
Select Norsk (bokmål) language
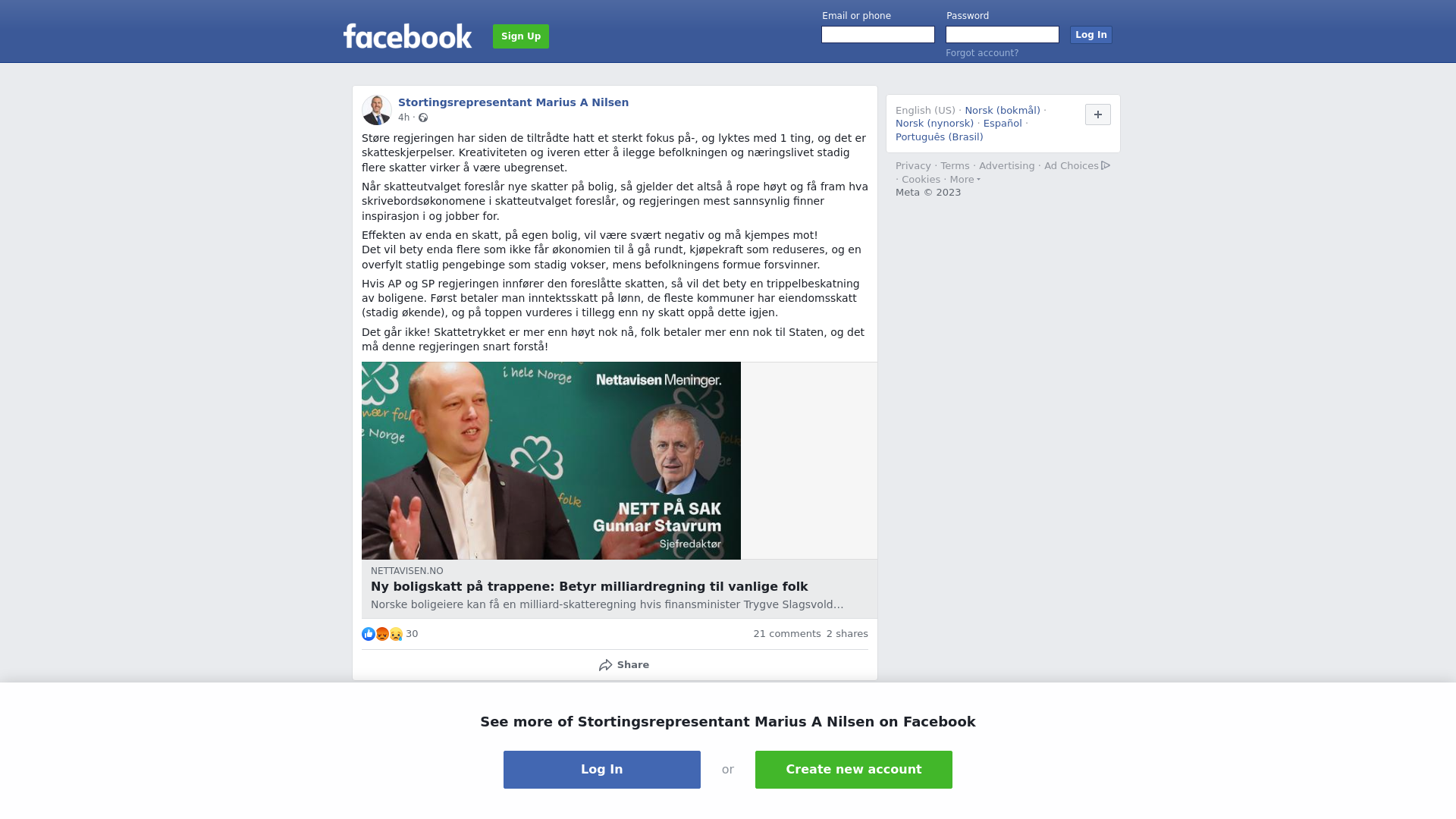click(x=1003, y=111)
